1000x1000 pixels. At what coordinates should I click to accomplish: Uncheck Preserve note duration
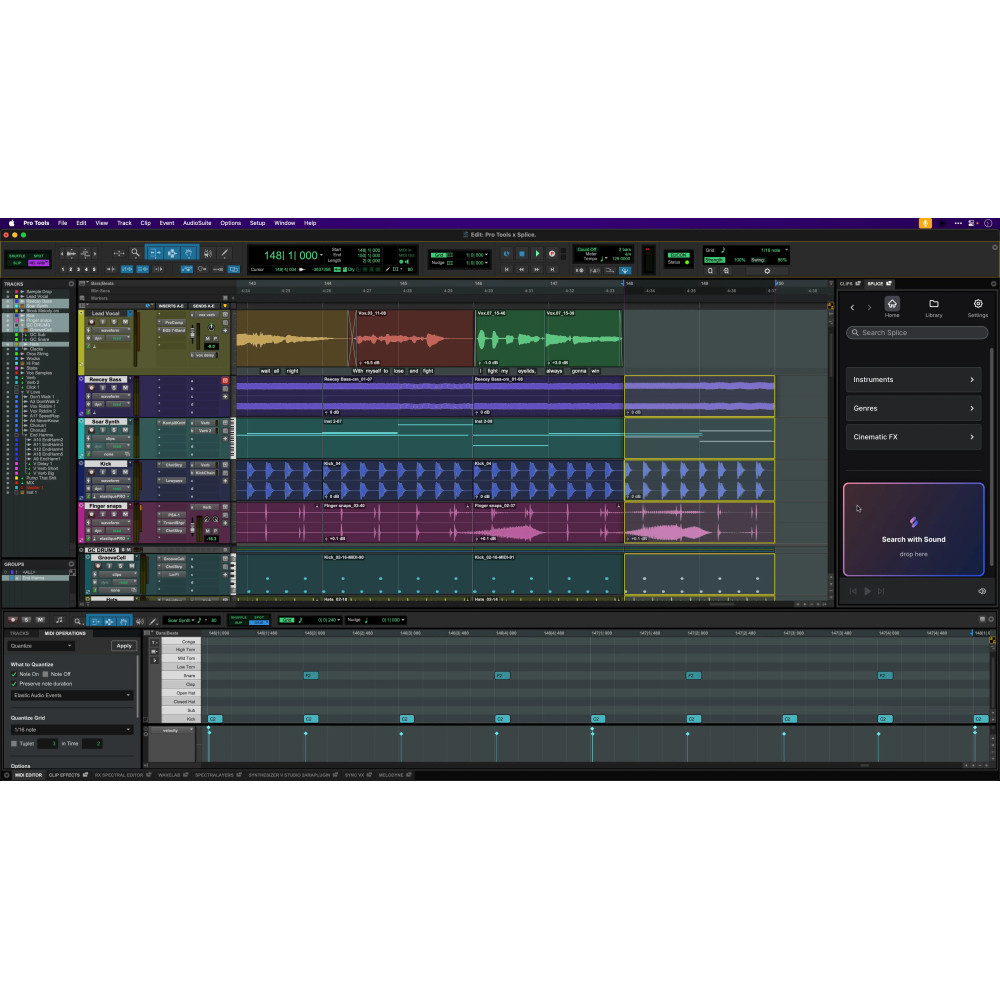[x=14, y=684]
